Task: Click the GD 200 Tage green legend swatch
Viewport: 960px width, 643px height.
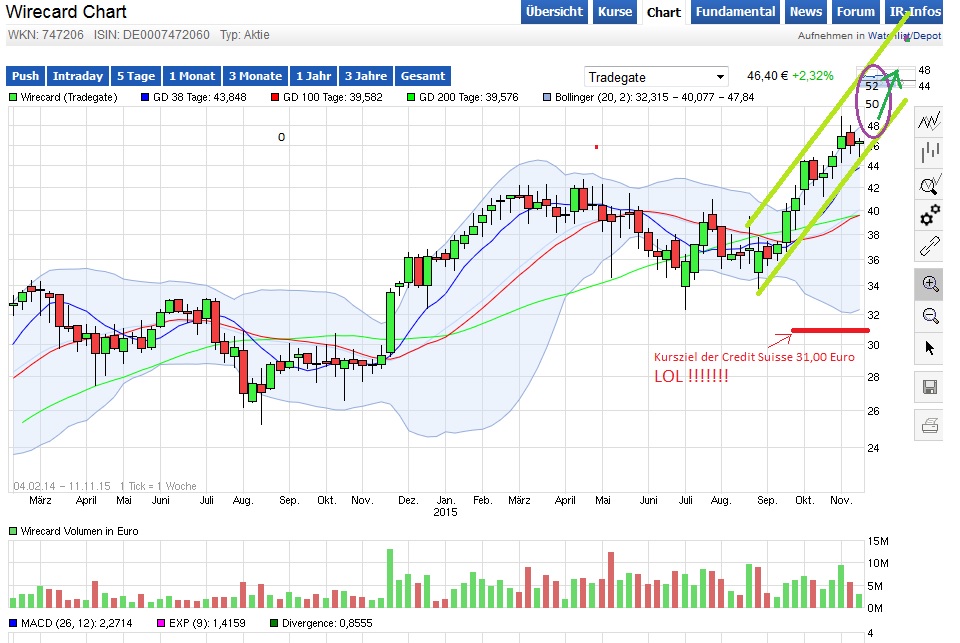Action: 411,97
